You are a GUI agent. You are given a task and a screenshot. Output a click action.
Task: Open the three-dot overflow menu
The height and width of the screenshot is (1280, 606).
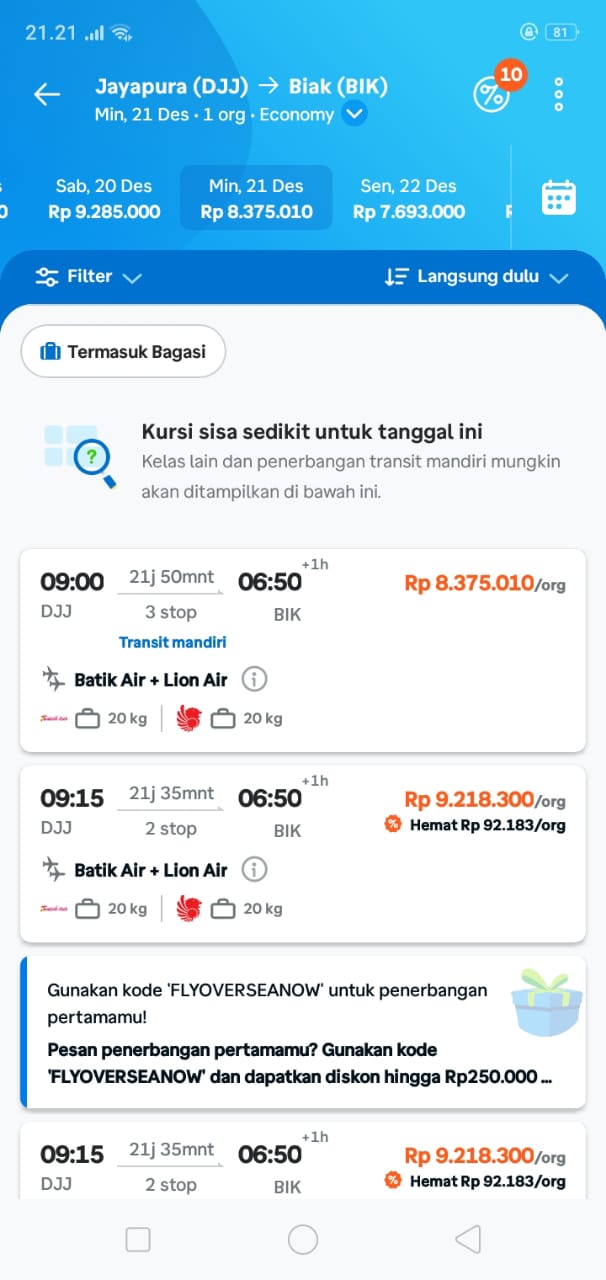pyautogui.click(x=559, y=94)
